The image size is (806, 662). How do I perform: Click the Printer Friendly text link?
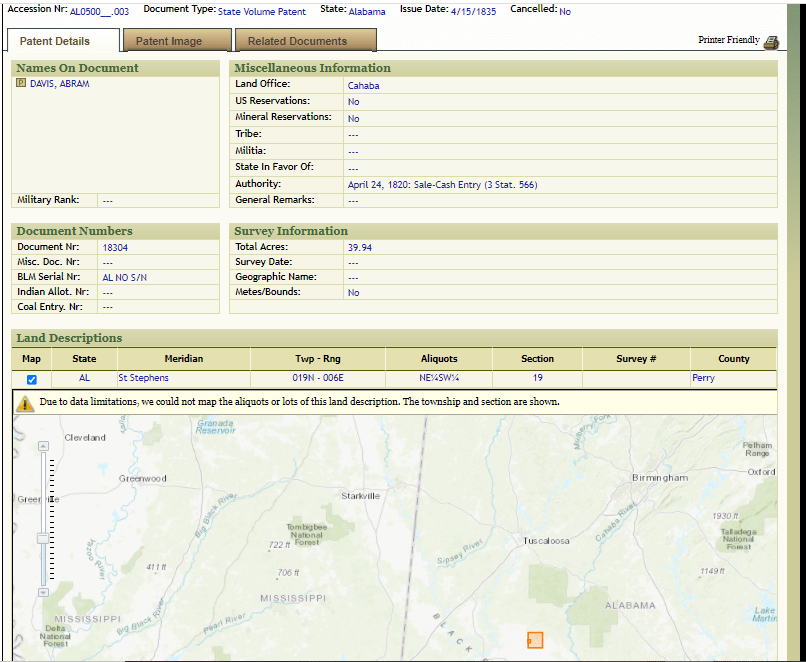[x=728, y=41]
